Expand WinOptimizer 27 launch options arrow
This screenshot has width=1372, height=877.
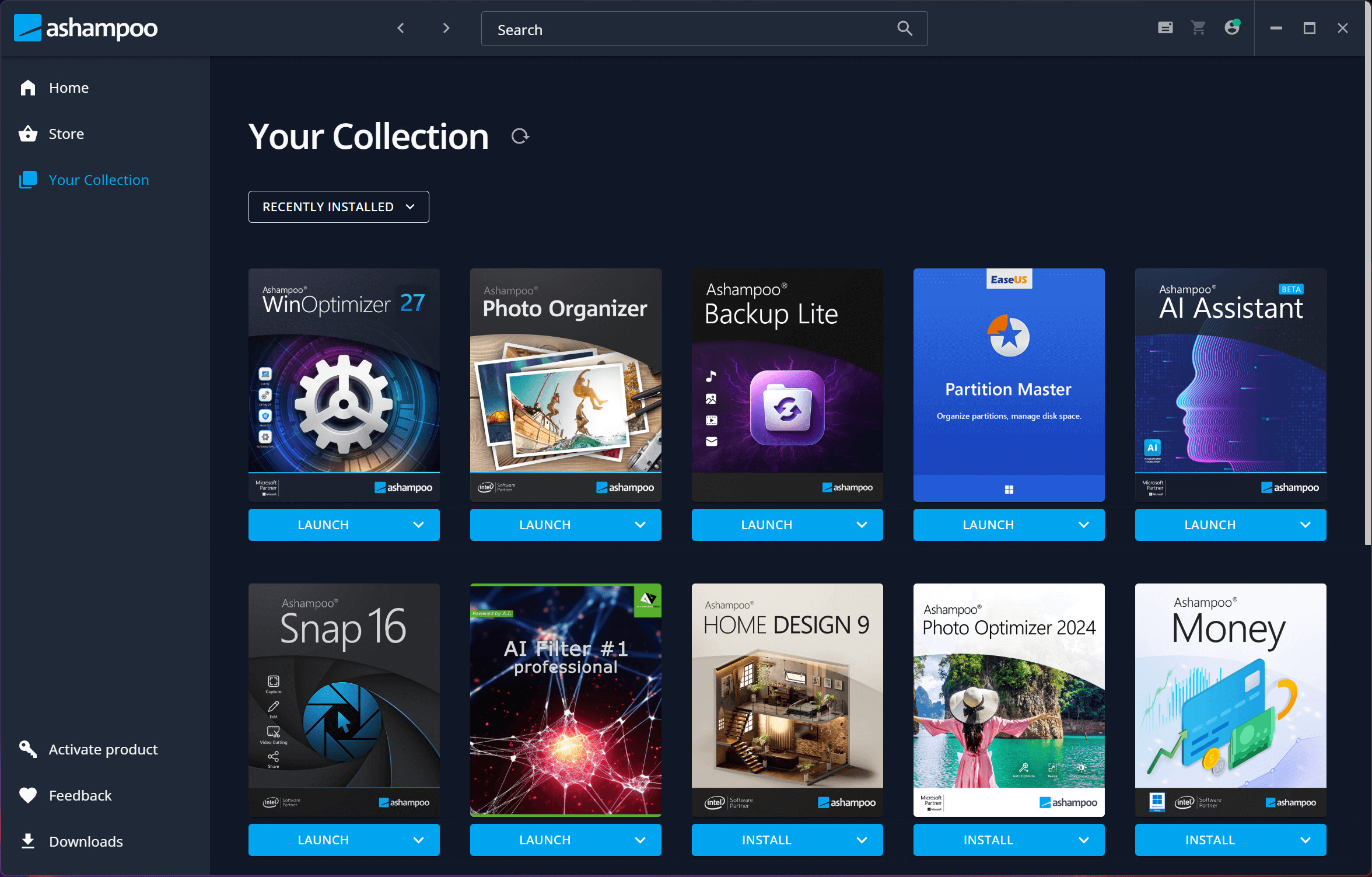[x=418, y=525]
